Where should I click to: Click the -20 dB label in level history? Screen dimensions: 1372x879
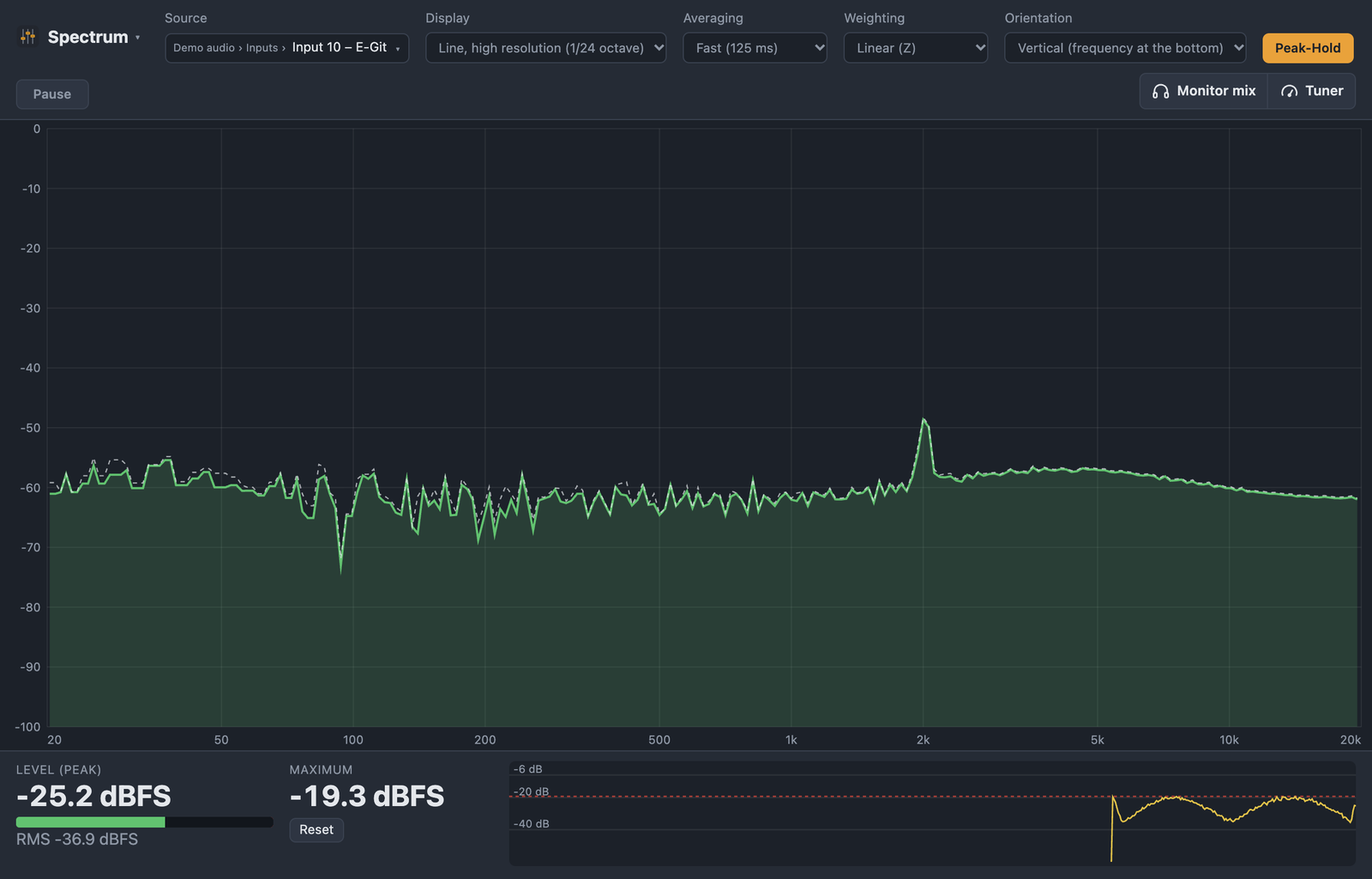point(531,792)
